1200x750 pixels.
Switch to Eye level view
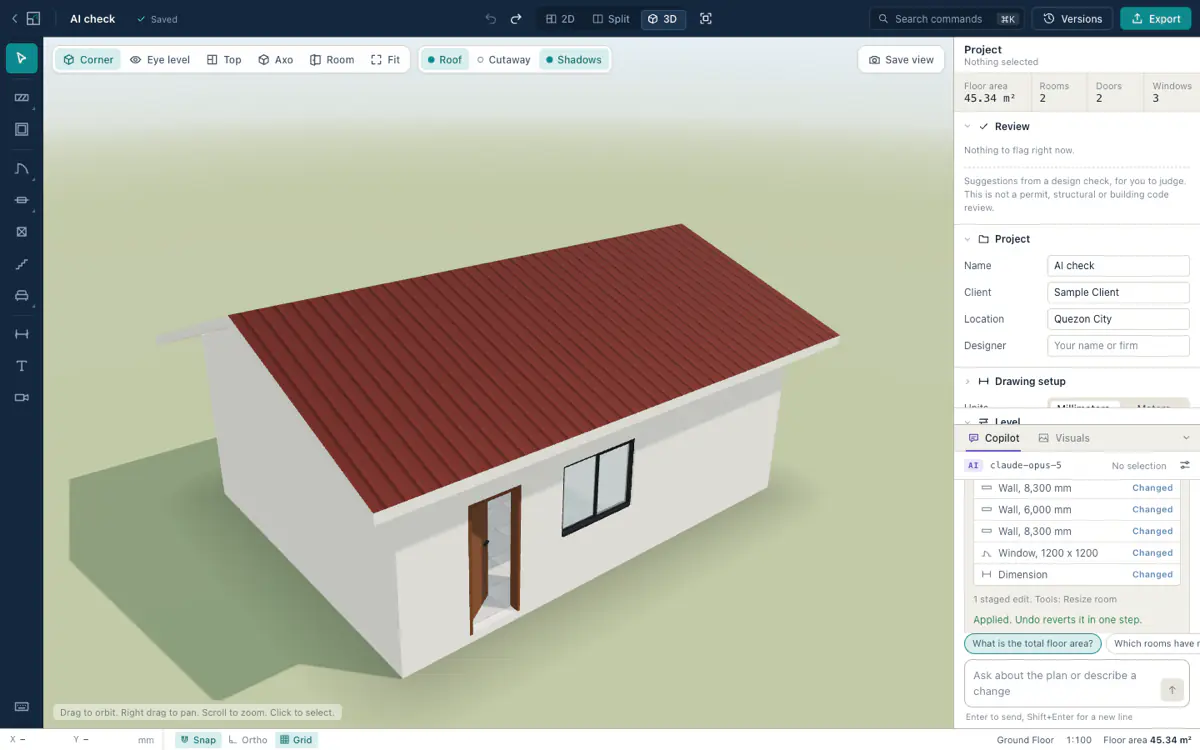pos(160,60)
